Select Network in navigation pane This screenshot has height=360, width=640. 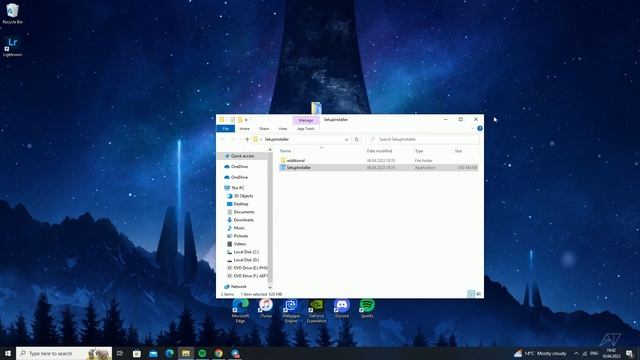pos(235,287)
